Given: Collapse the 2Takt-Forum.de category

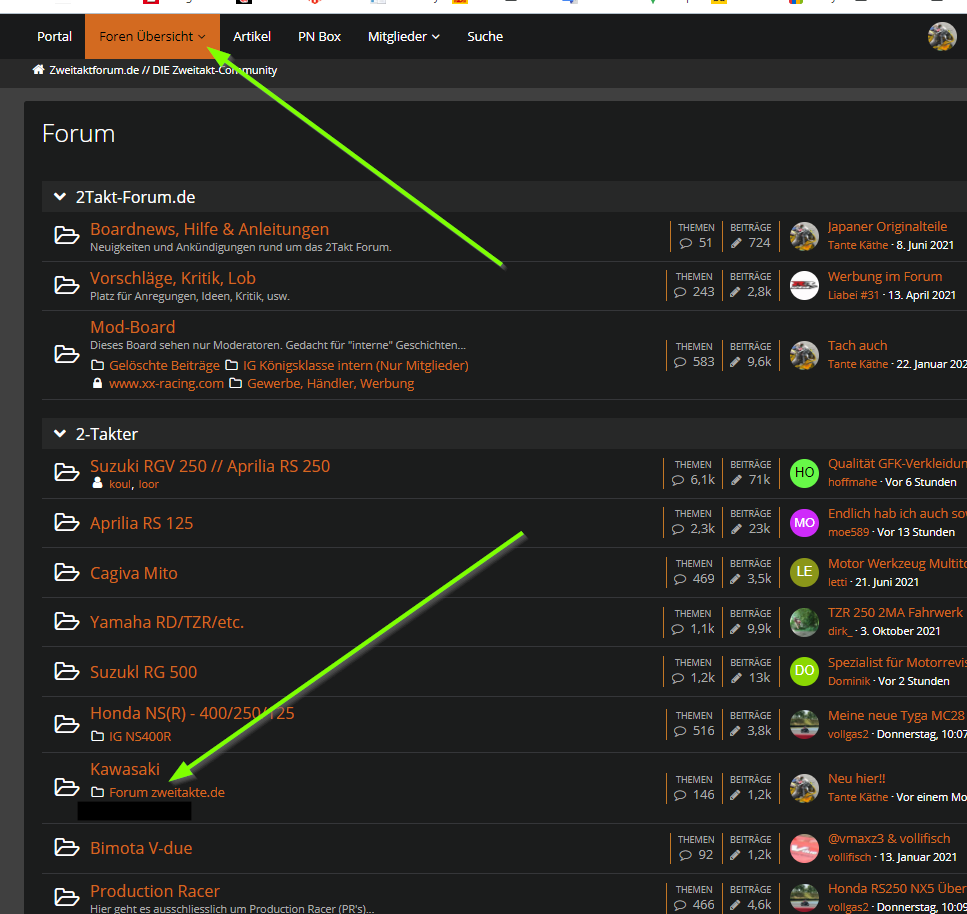Looking at the screenshot, I should pyautogui.click(x=59, y=197).
